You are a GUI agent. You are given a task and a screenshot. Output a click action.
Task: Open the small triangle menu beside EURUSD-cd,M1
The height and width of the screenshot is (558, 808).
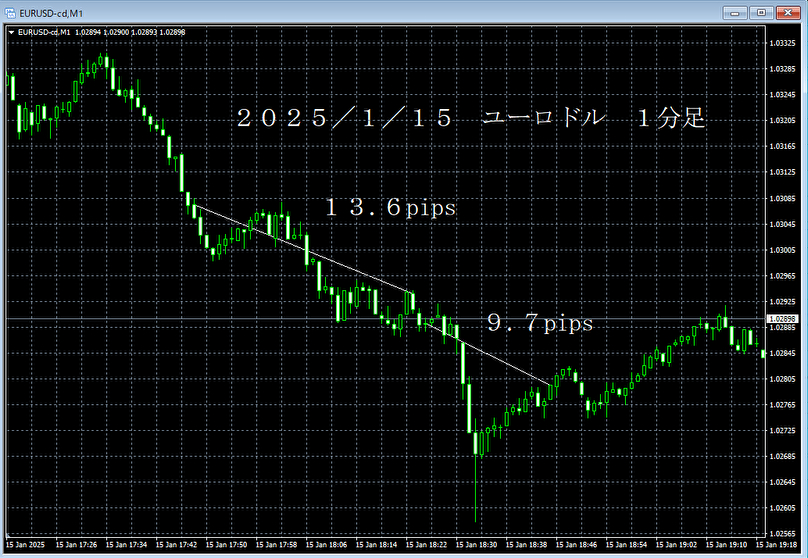click(x=11, y=32)
